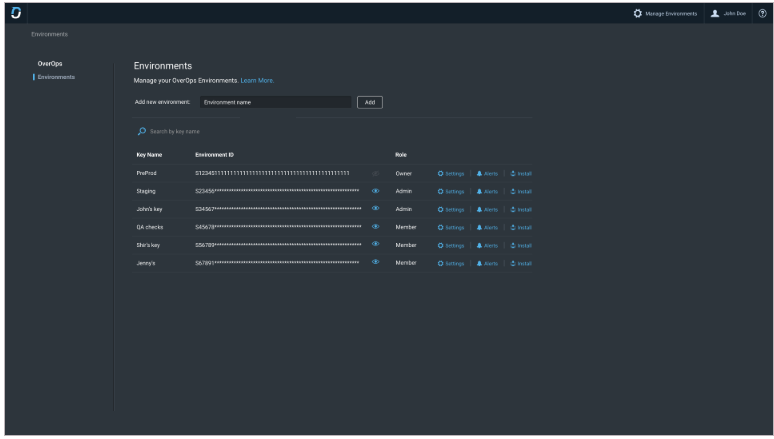
Task: Focus the Environment name input field
Action: coord(275,102)
